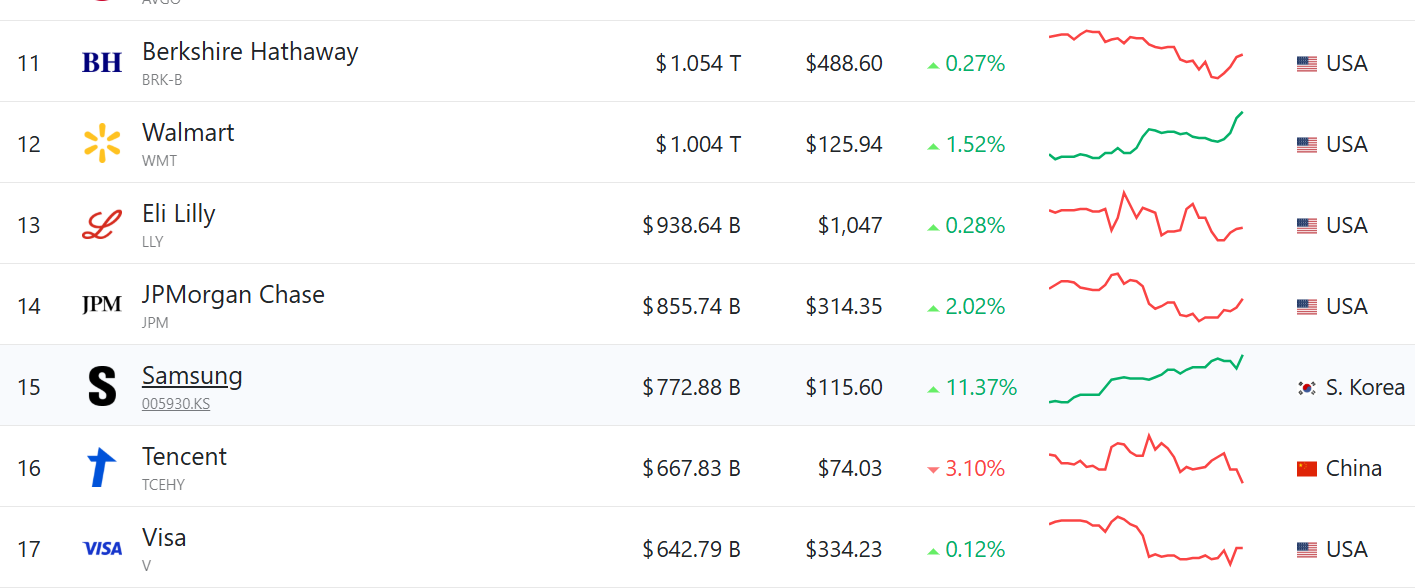Click Tencent's 3.10% daily change
Screen dimensions: 1415x588
[974, 468]
